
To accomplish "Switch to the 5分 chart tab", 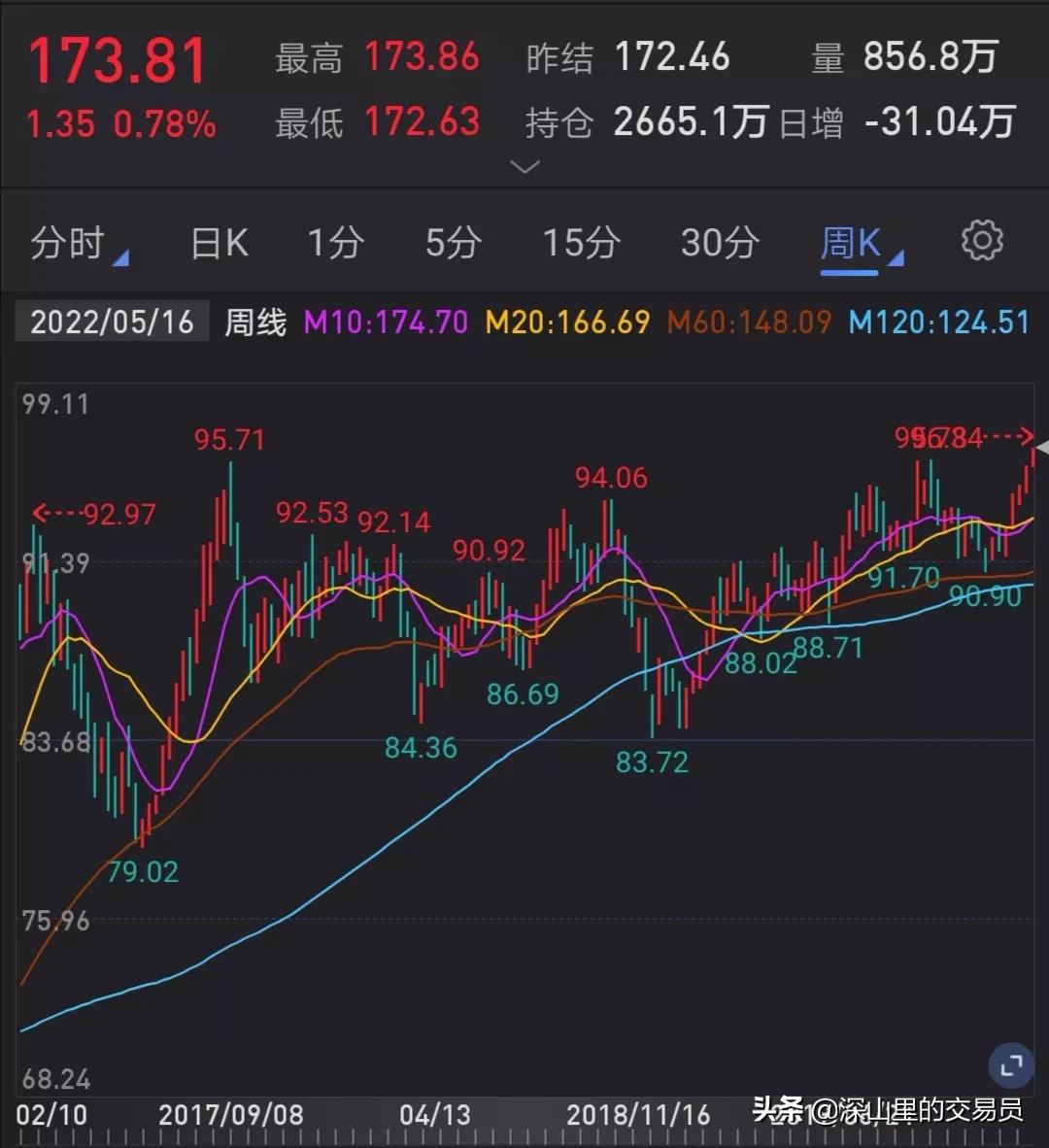I will coord(452,243).
